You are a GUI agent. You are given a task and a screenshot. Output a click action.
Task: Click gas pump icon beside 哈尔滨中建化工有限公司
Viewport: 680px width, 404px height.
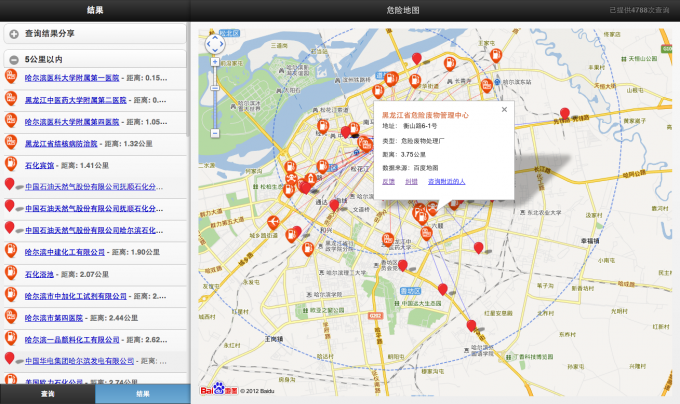(x=11, y=251)
